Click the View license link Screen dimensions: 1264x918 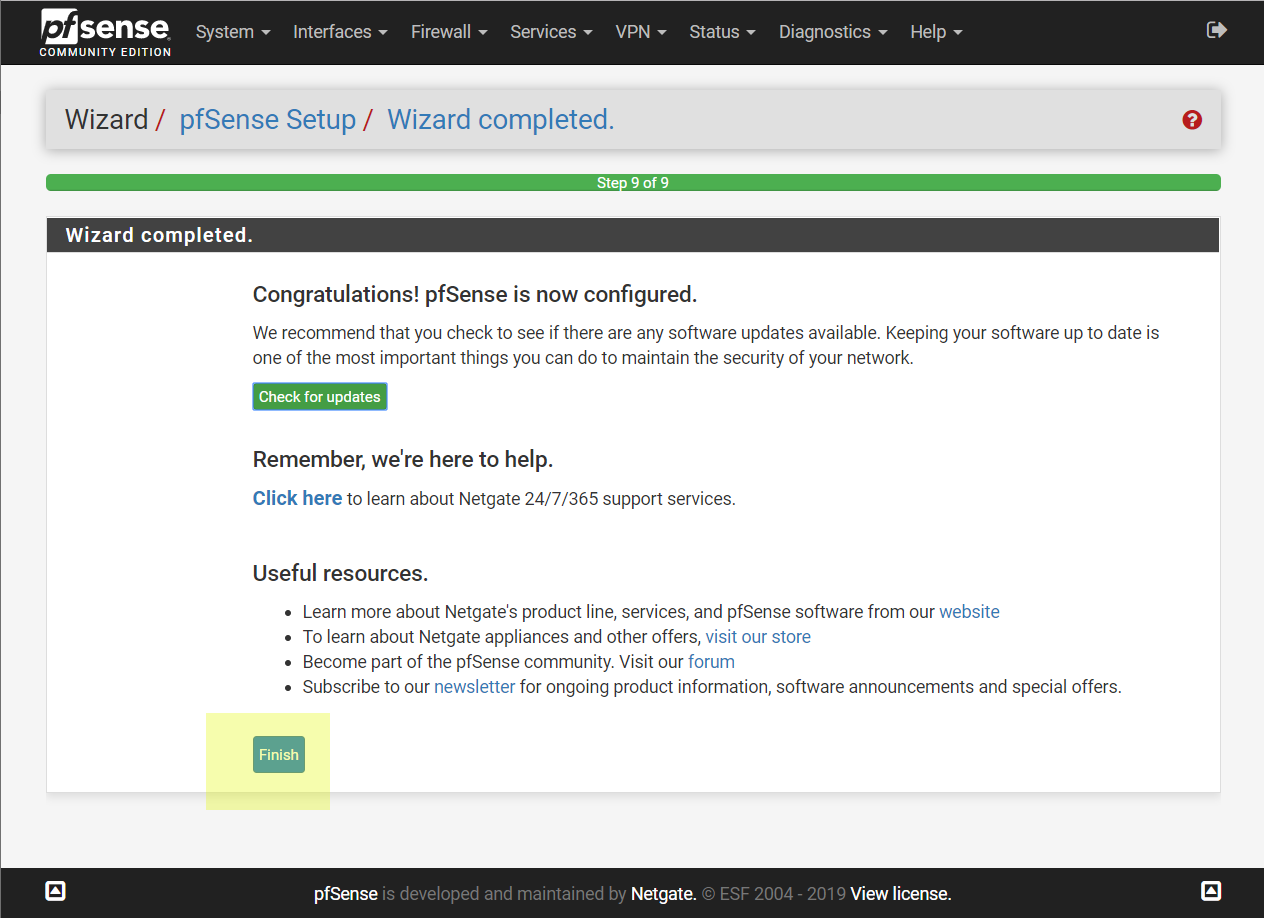(x=901, y=894)
